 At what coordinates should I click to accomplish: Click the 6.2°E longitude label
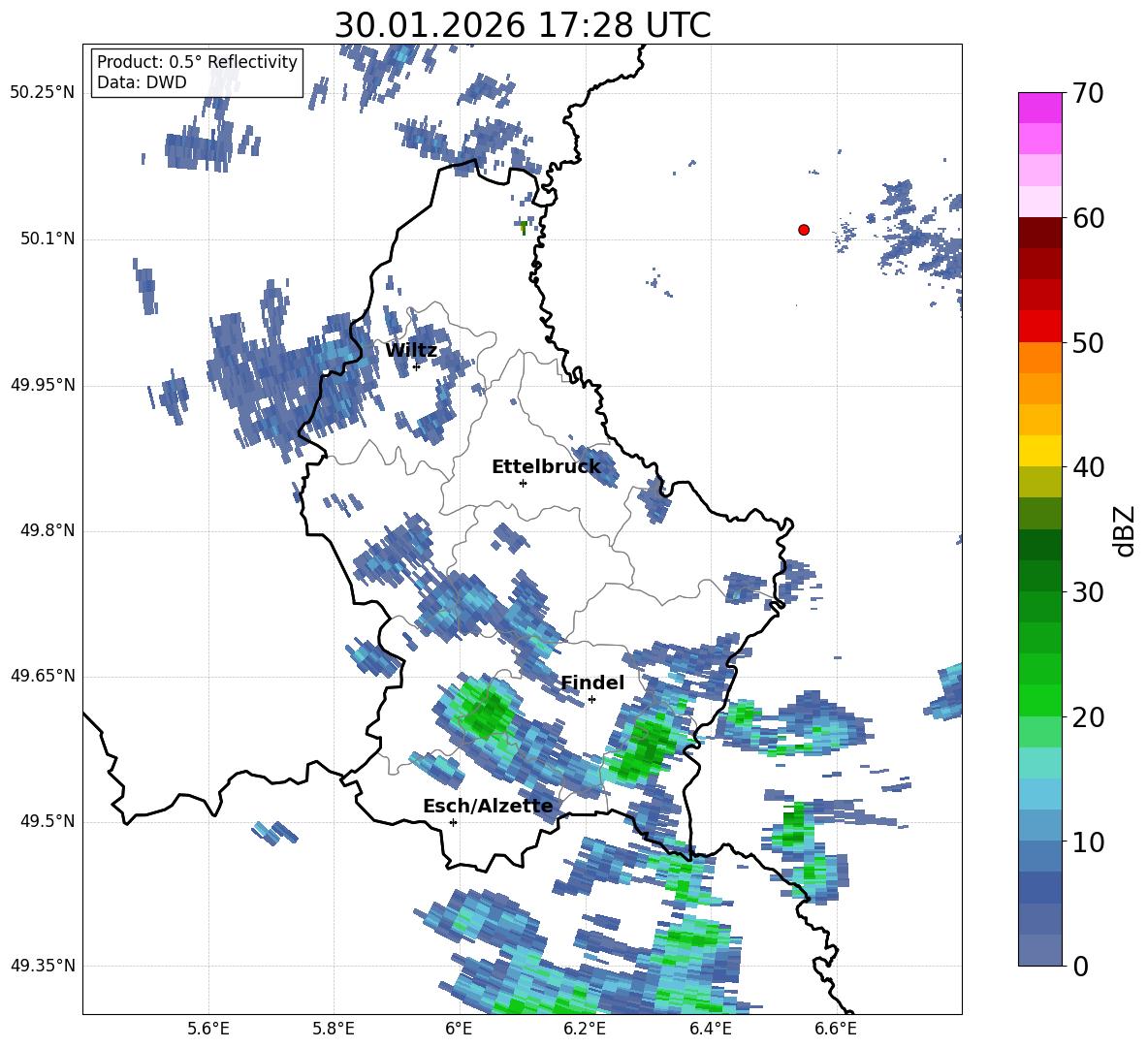pyautogui.click(x=585, y=1029)
